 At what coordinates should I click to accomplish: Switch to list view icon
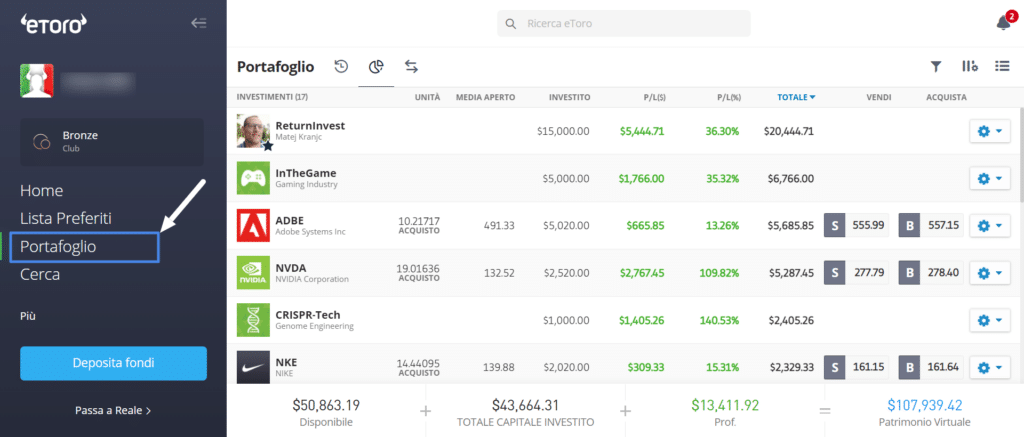pyautogui.click(x=1002, y=66)
